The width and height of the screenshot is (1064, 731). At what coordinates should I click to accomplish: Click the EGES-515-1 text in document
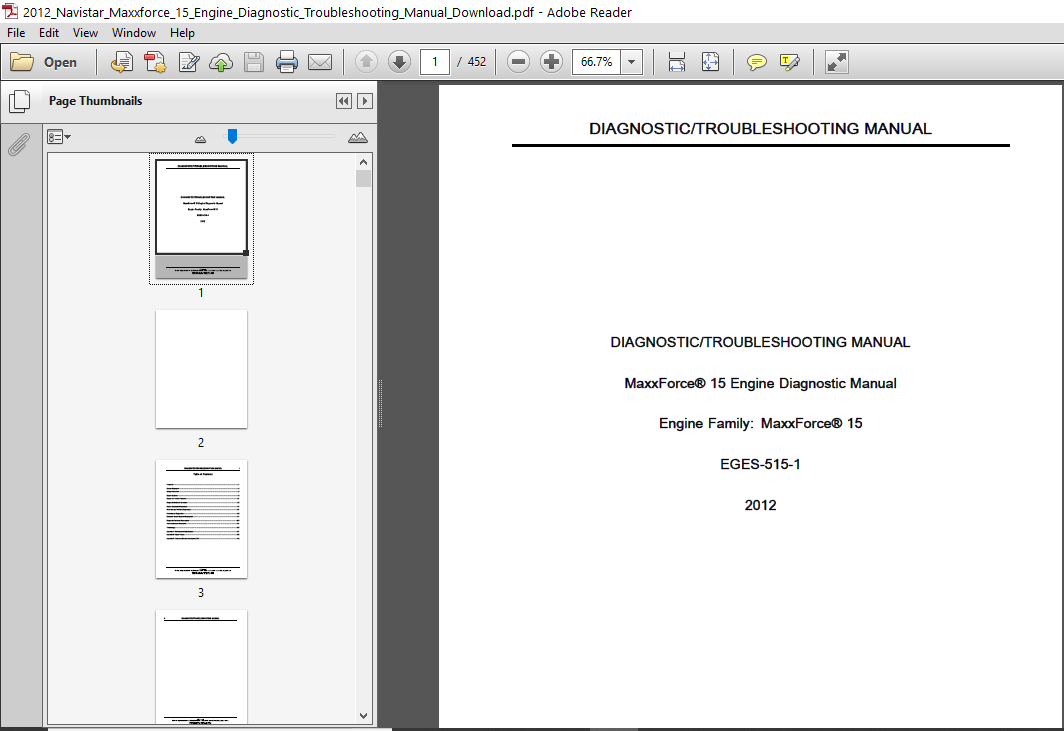click(760, 464)
